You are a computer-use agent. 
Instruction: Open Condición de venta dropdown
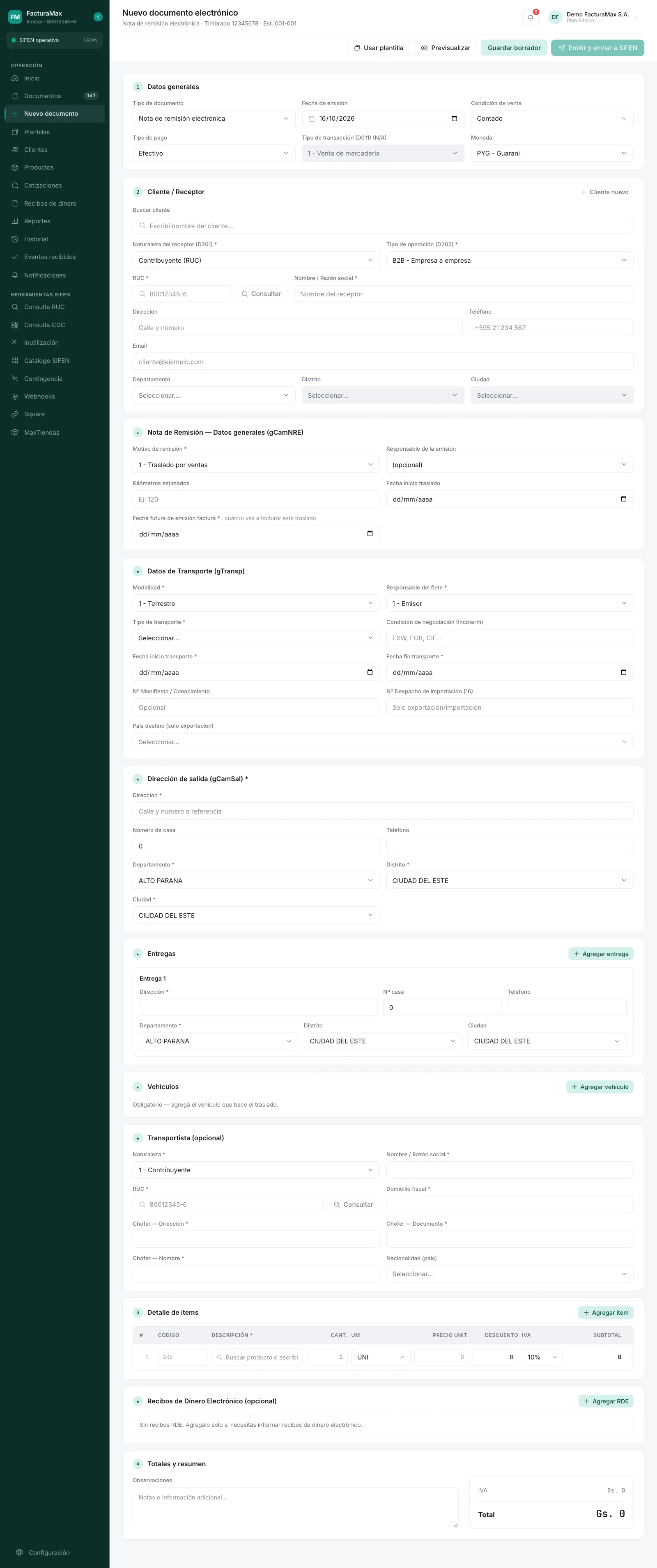point(551,119)
